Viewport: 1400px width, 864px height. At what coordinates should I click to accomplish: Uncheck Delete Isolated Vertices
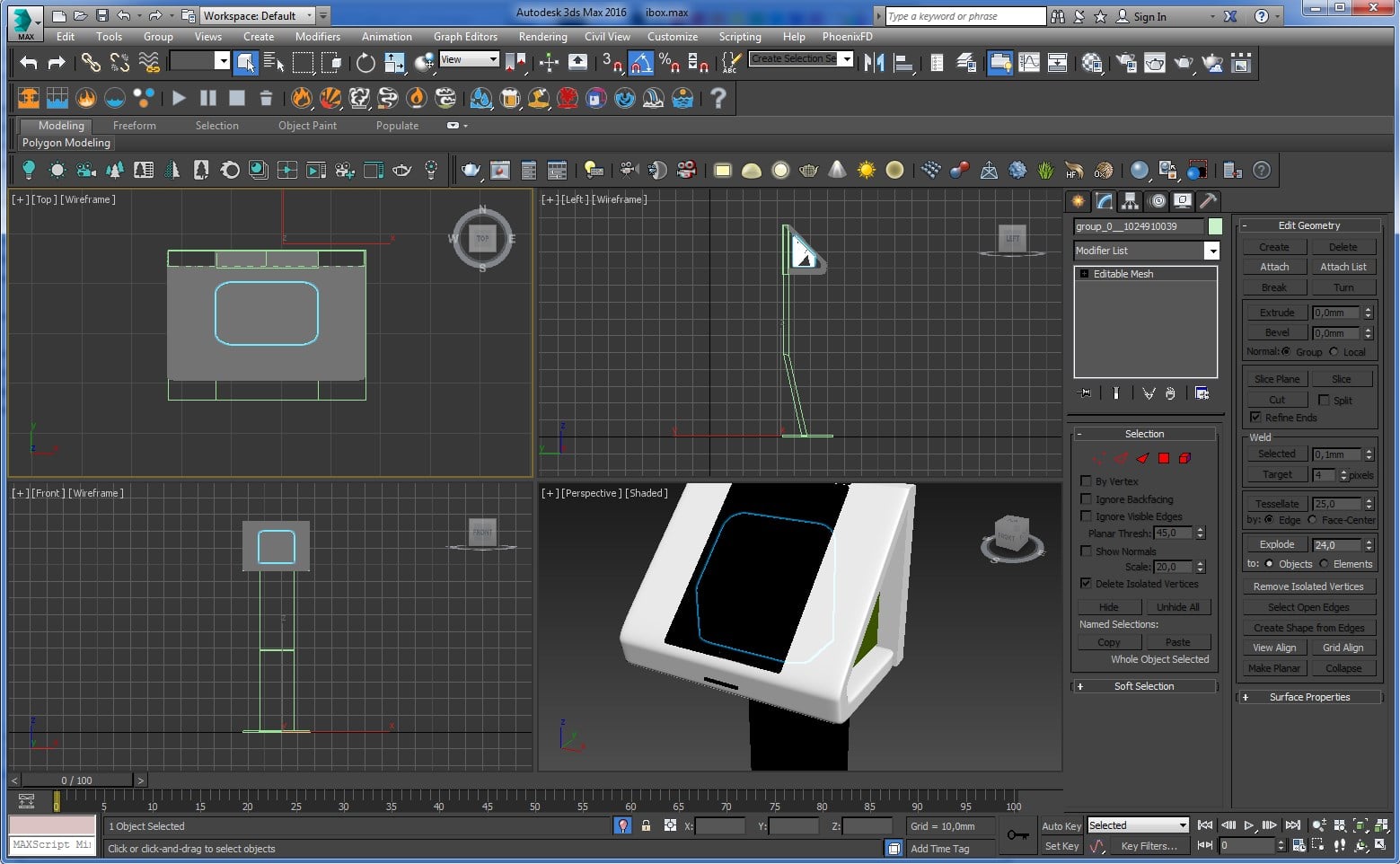[x=1086, y=584]
